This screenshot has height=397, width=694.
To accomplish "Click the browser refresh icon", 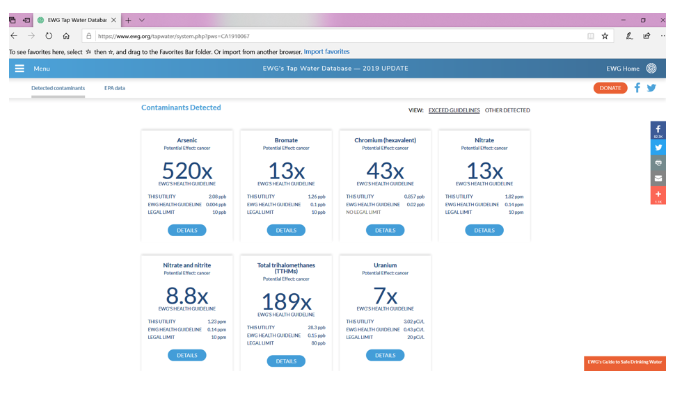I will pos(49,36).
